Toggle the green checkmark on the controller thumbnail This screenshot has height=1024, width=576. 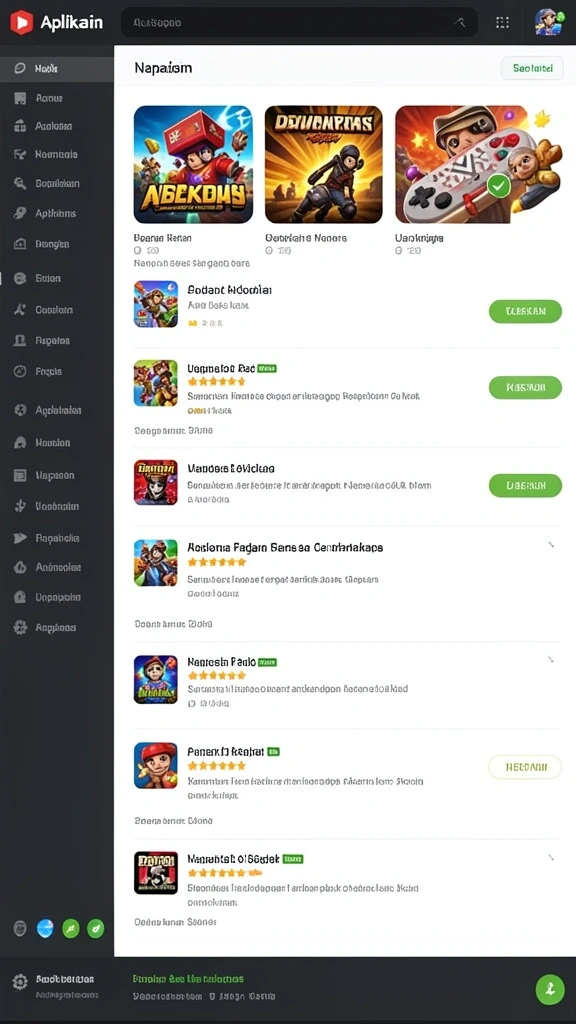coord(499,186)
